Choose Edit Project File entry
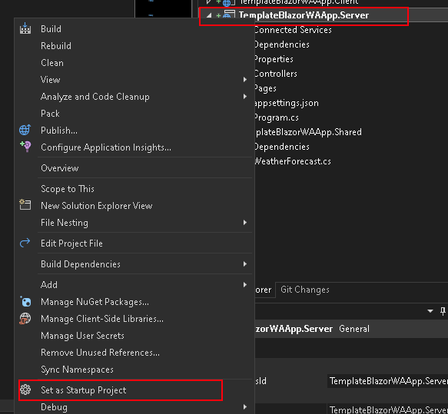 coord(72,243)
